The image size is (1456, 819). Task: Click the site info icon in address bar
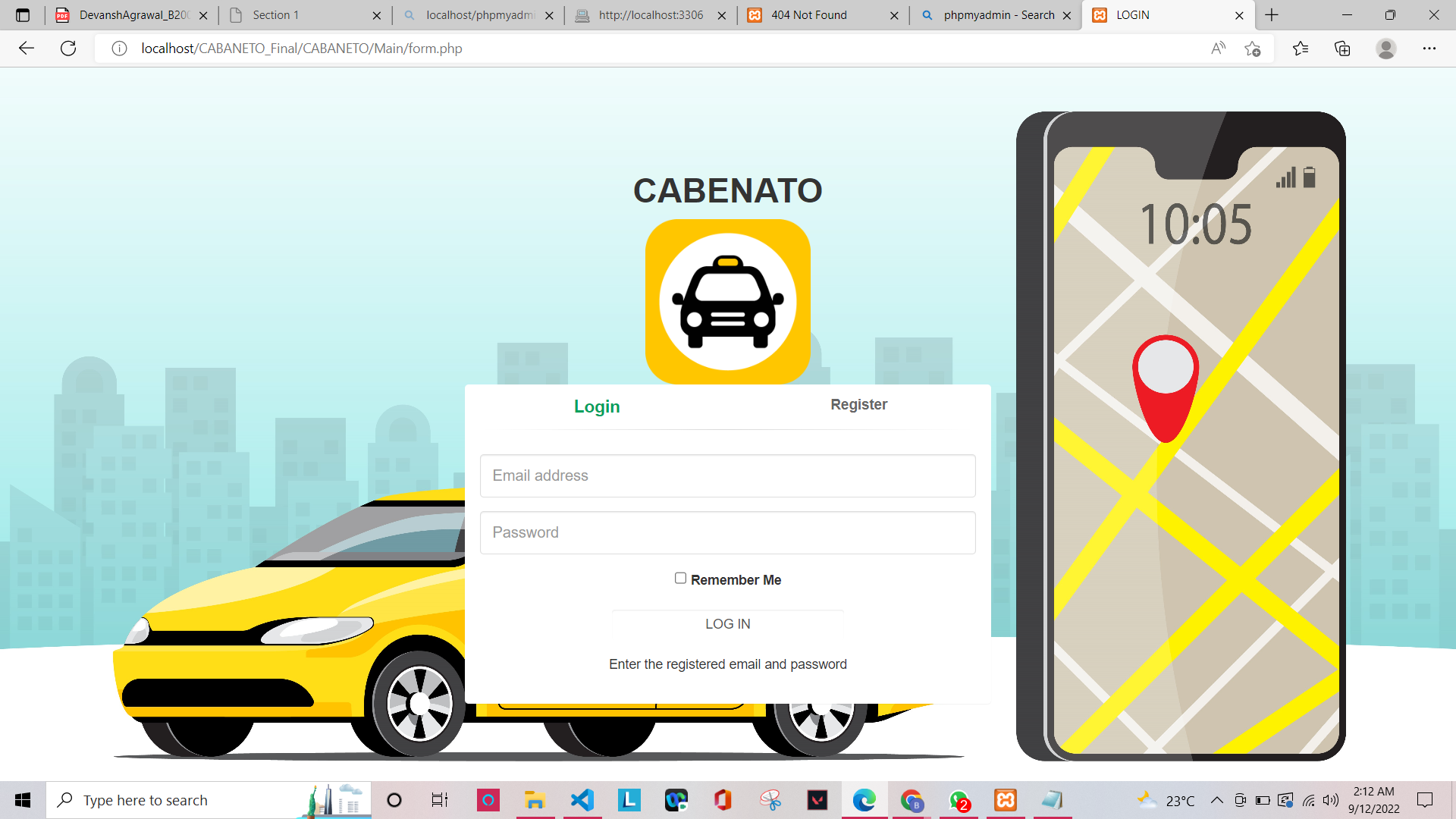pos(119,48)
